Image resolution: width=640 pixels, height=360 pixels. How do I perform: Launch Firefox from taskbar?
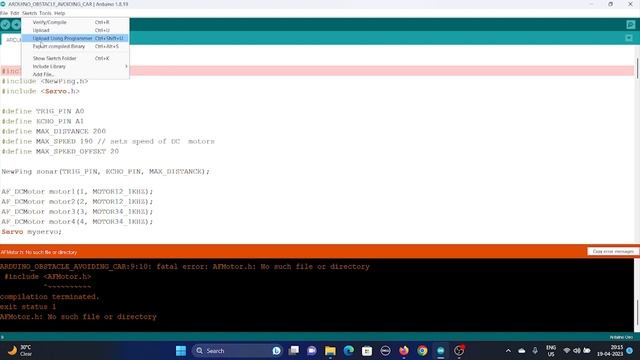pos(404,351)
